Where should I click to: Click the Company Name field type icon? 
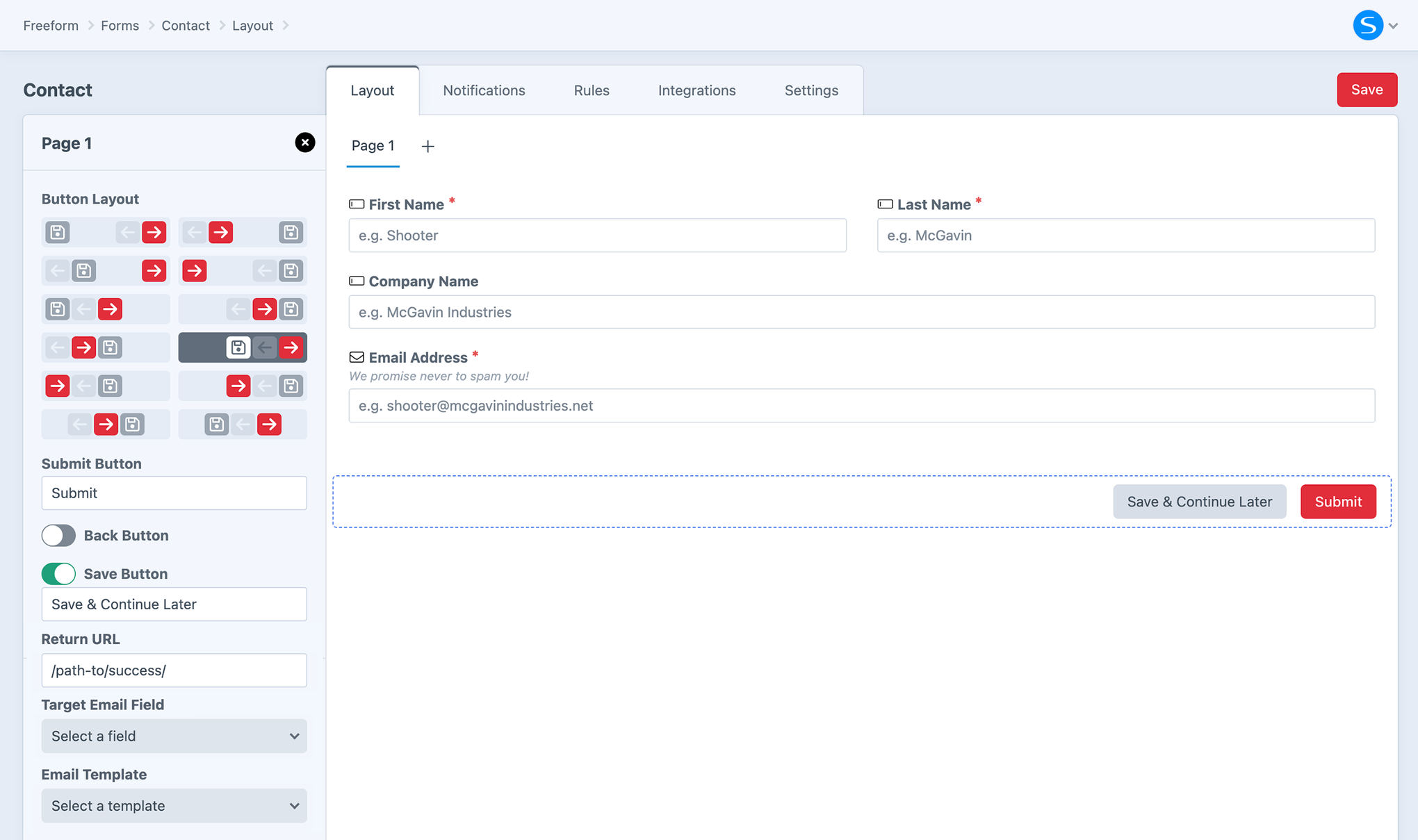point(356,281)
